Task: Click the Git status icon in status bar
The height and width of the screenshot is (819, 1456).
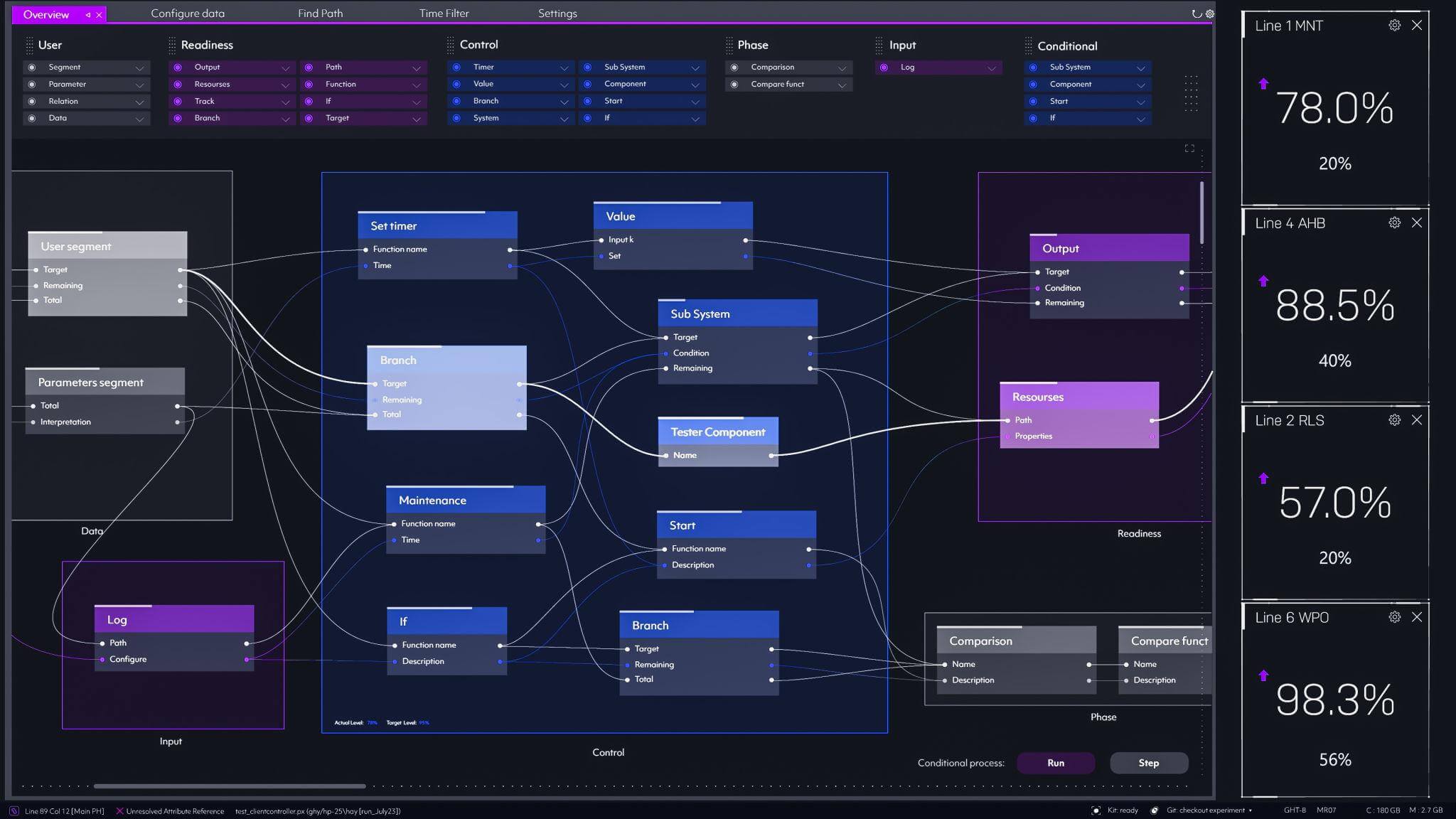Action: 1155,810
